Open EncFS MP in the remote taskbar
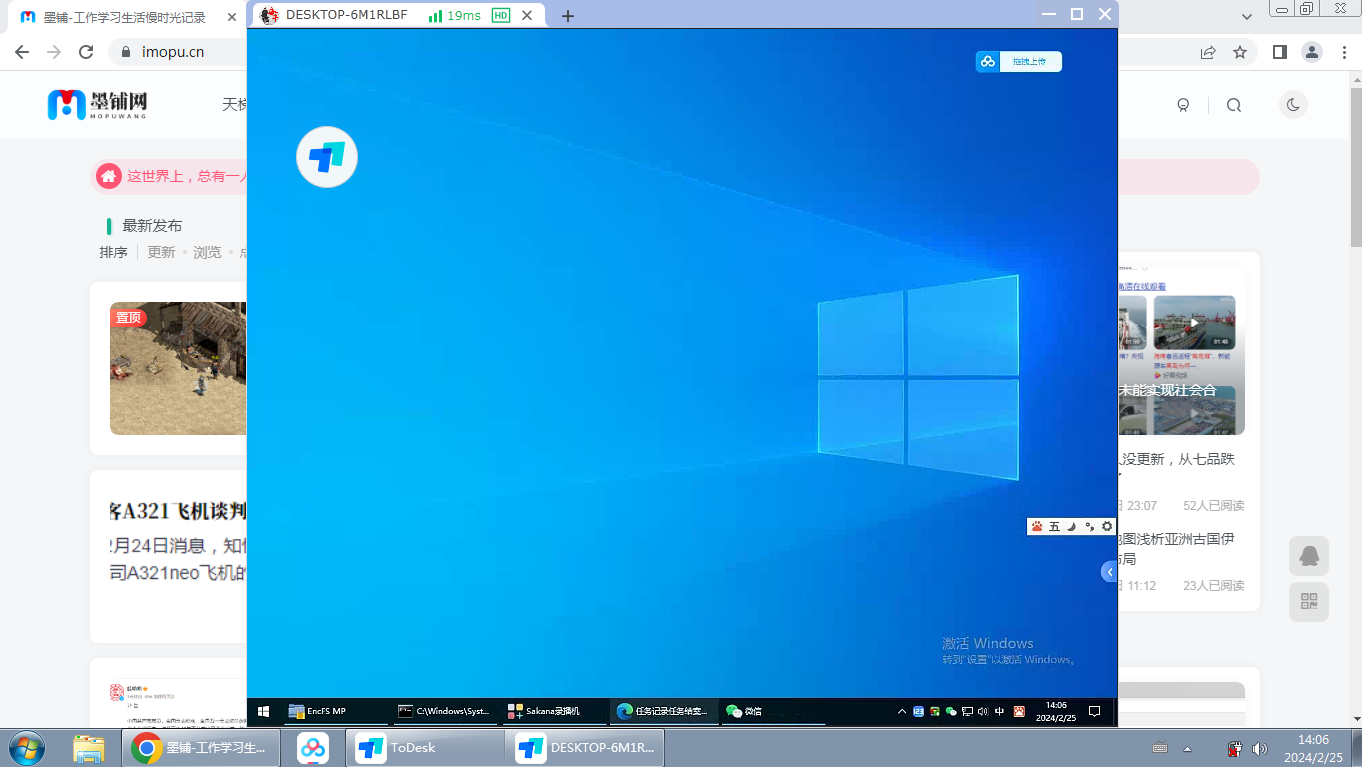This screenshot has height=767, width=1362. (x=334, y=711)
